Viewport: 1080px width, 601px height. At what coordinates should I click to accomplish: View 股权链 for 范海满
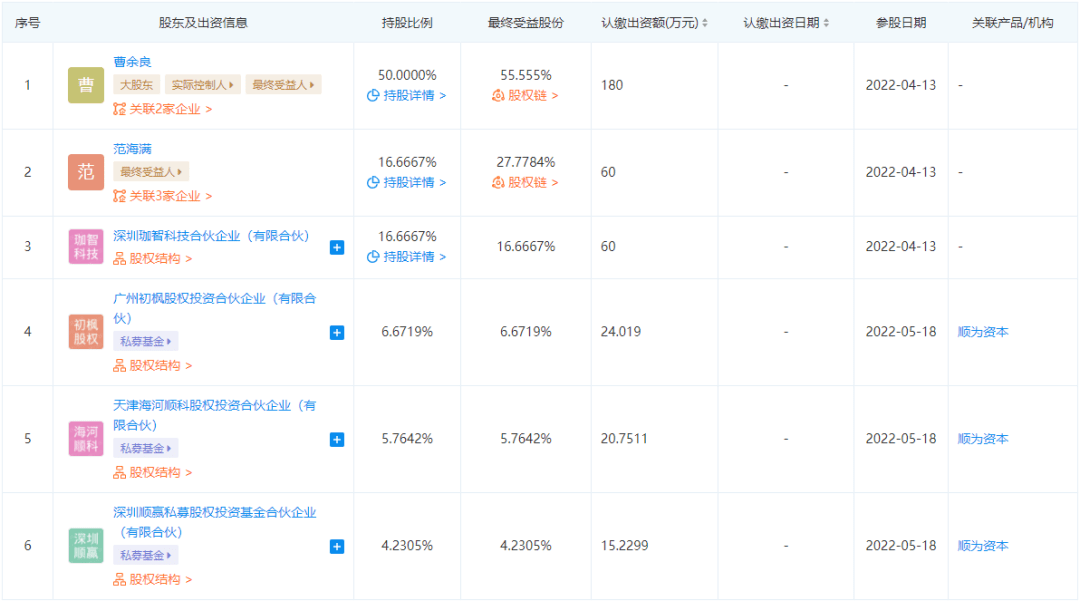[525, 183]
